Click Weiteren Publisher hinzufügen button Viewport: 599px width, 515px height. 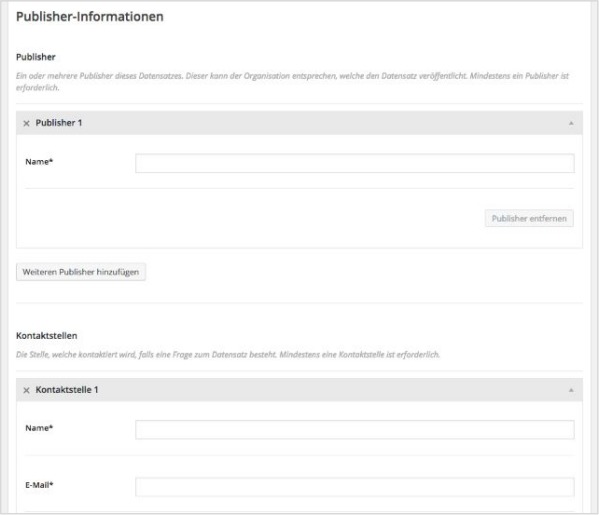point(81,272)
